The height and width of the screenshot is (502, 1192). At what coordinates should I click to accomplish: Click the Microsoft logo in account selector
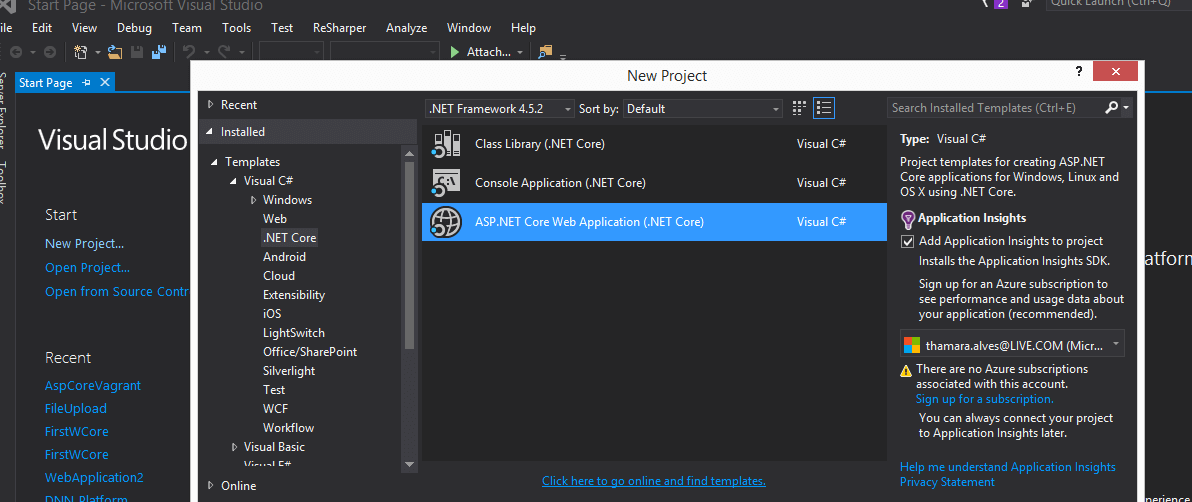pos(911,345)
